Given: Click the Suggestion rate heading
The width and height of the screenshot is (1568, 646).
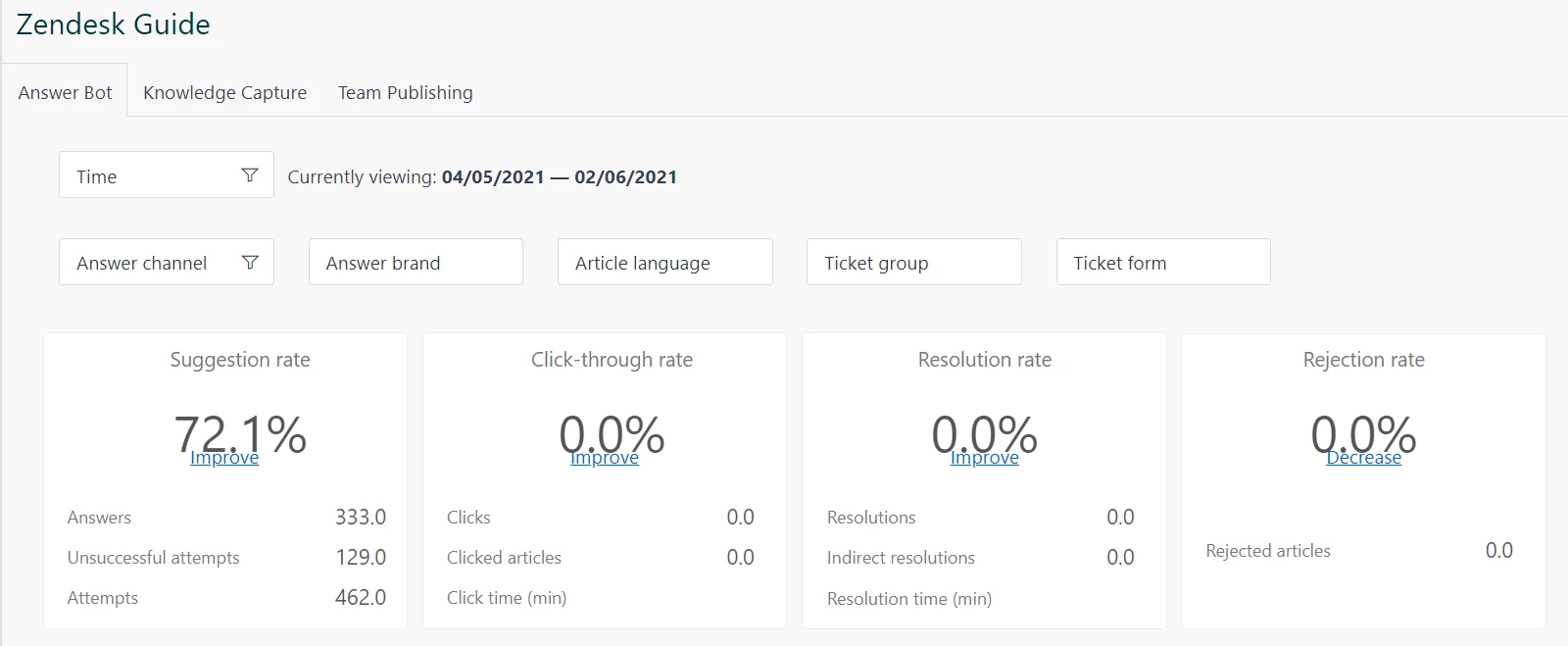Looking at the screenshot, I should pos(240,360).
